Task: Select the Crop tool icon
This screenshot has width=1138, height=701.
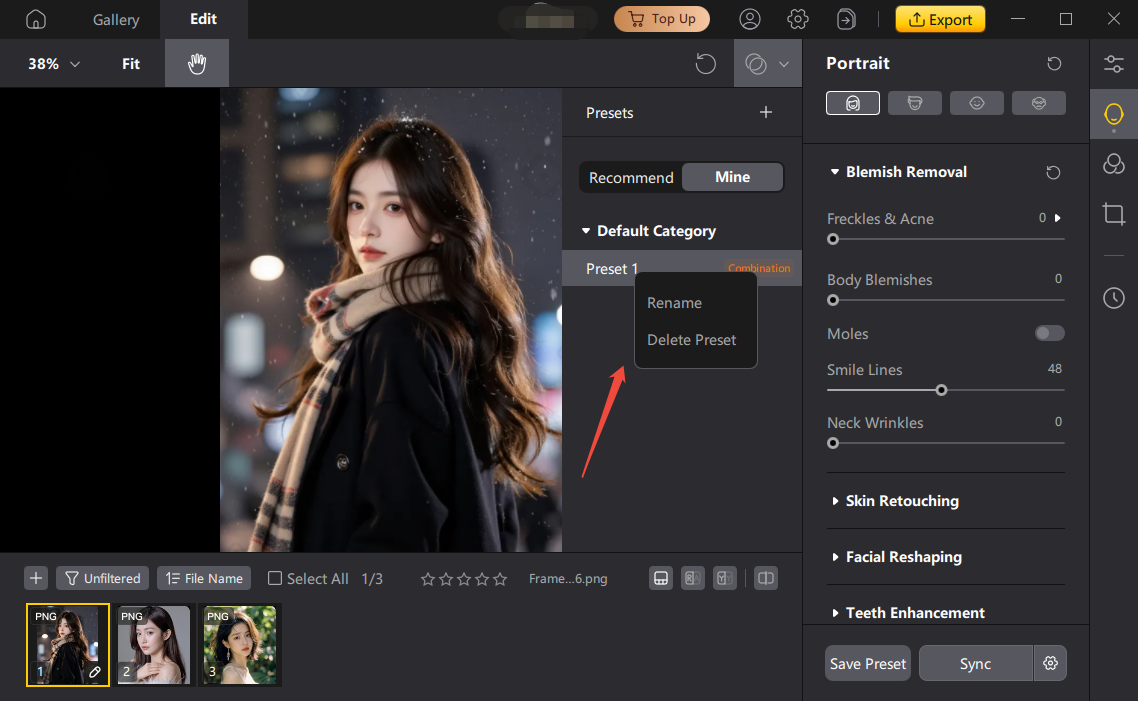Action: point(1113,214)
